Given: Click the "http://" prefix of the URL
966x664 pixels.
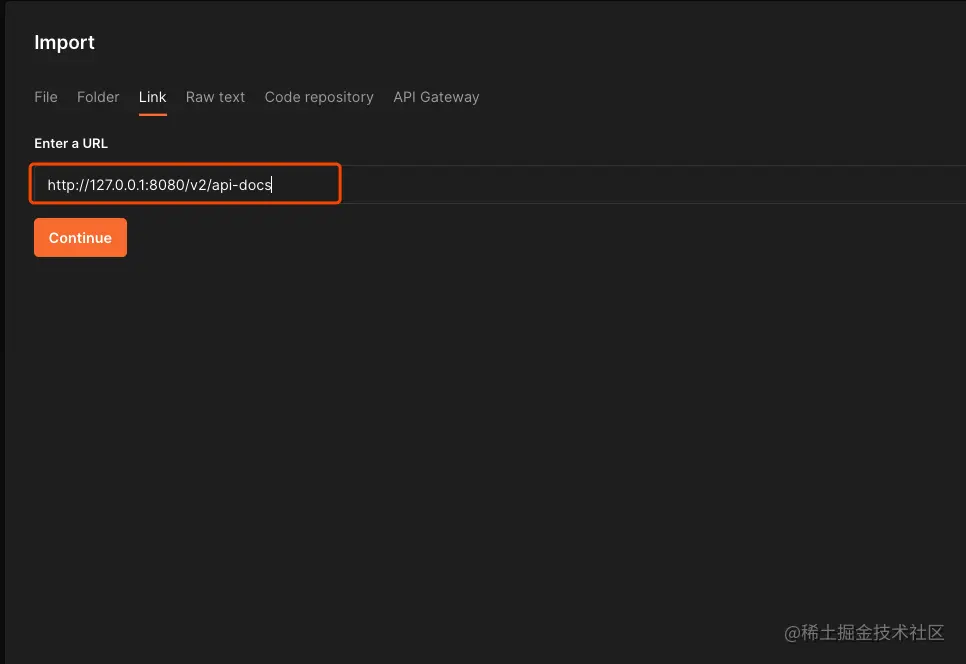Looking at the screenshot, I should (67, 185).
